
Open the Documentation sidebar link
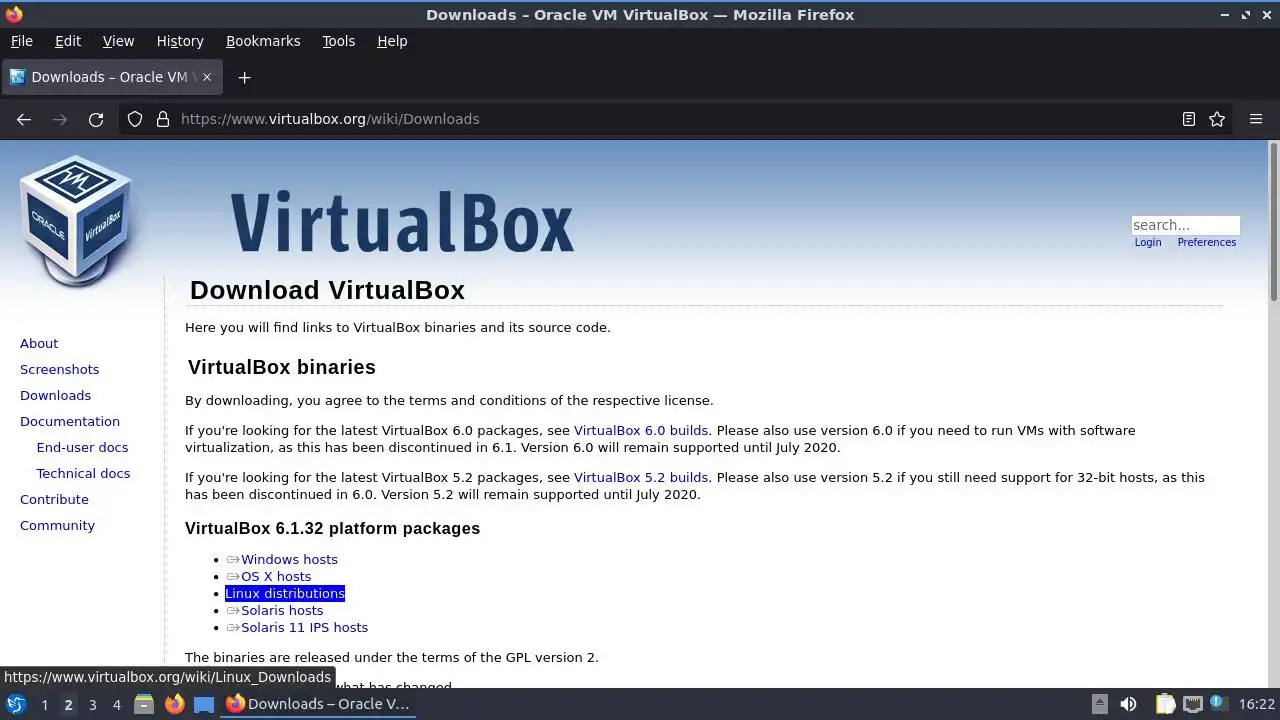point(70,421)
